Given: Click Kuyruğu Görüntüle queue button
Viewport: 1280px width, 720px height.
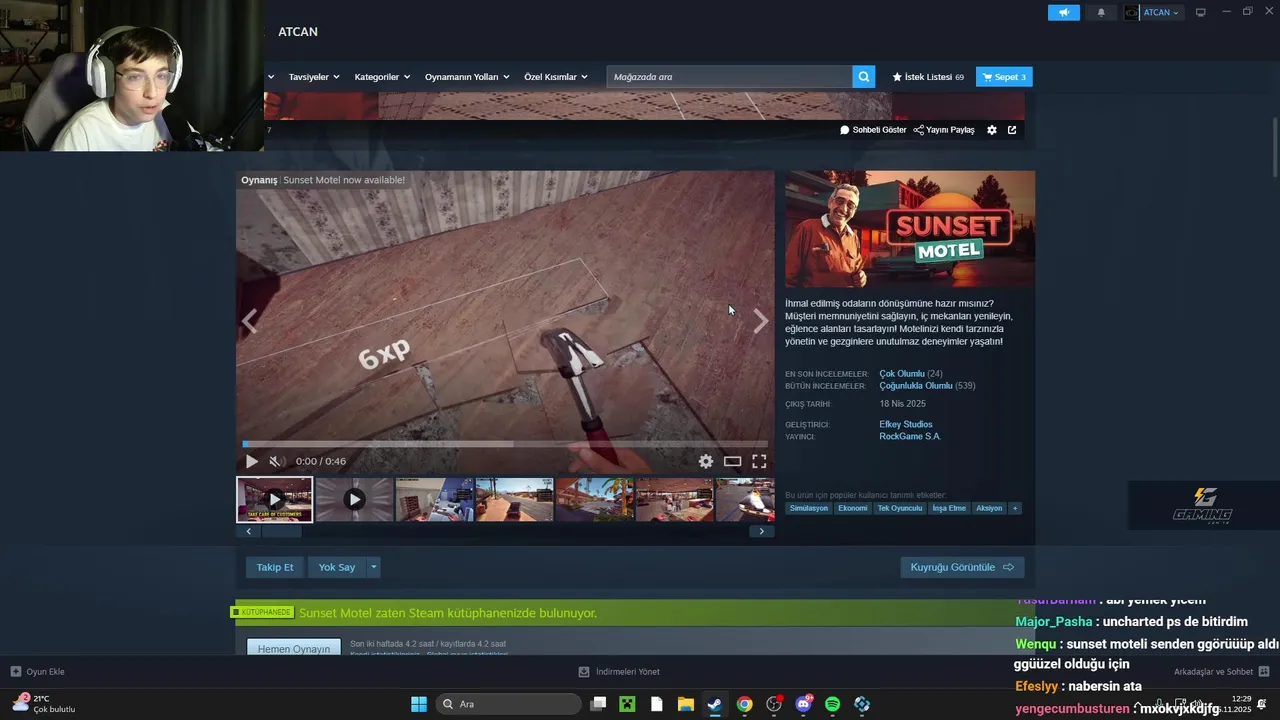Looking at the screenshot, I should 962,567.
